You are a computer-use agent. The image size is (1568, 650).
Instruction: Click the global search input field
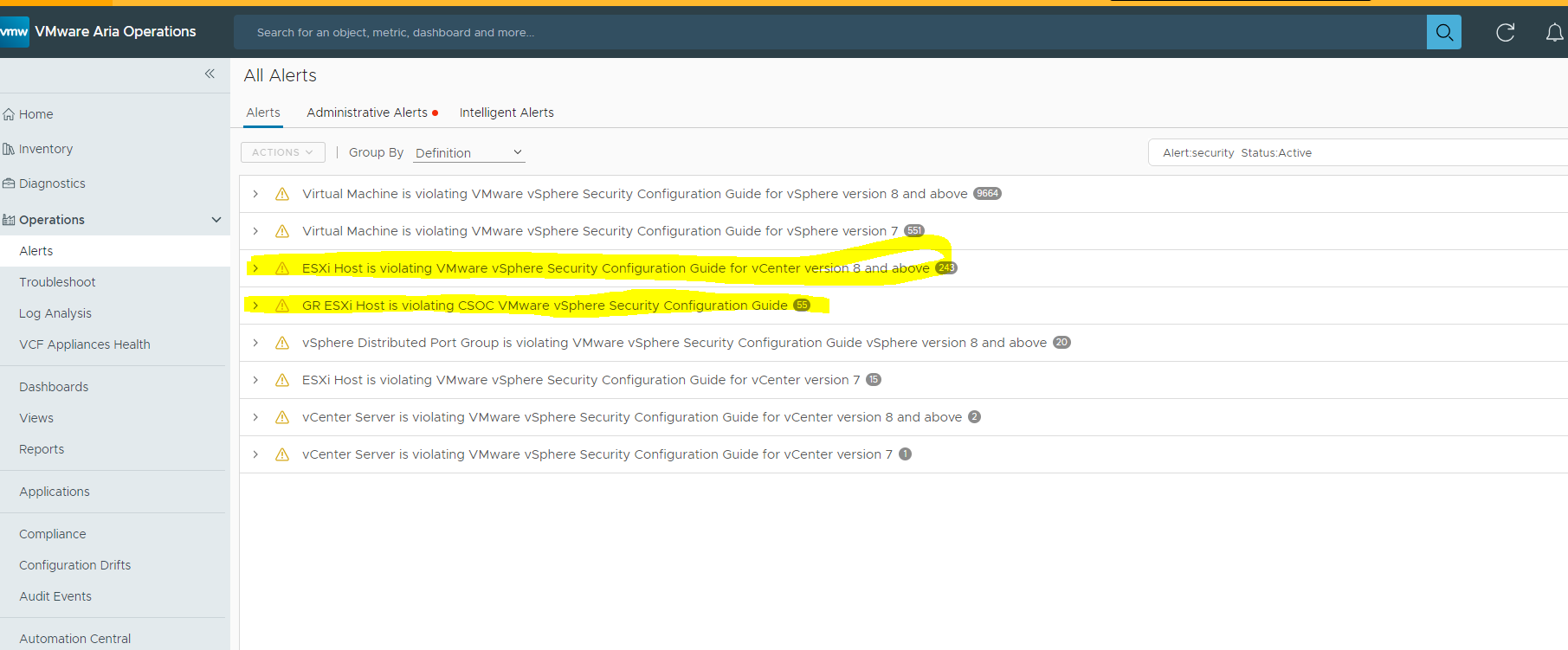click(x=823, y=33)
